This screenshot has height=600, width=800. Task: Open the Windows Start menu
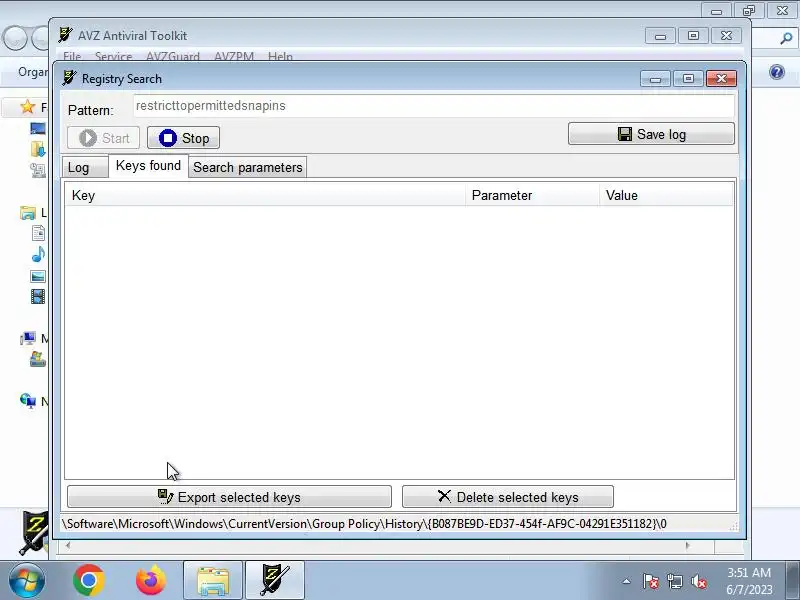point(26,581)
